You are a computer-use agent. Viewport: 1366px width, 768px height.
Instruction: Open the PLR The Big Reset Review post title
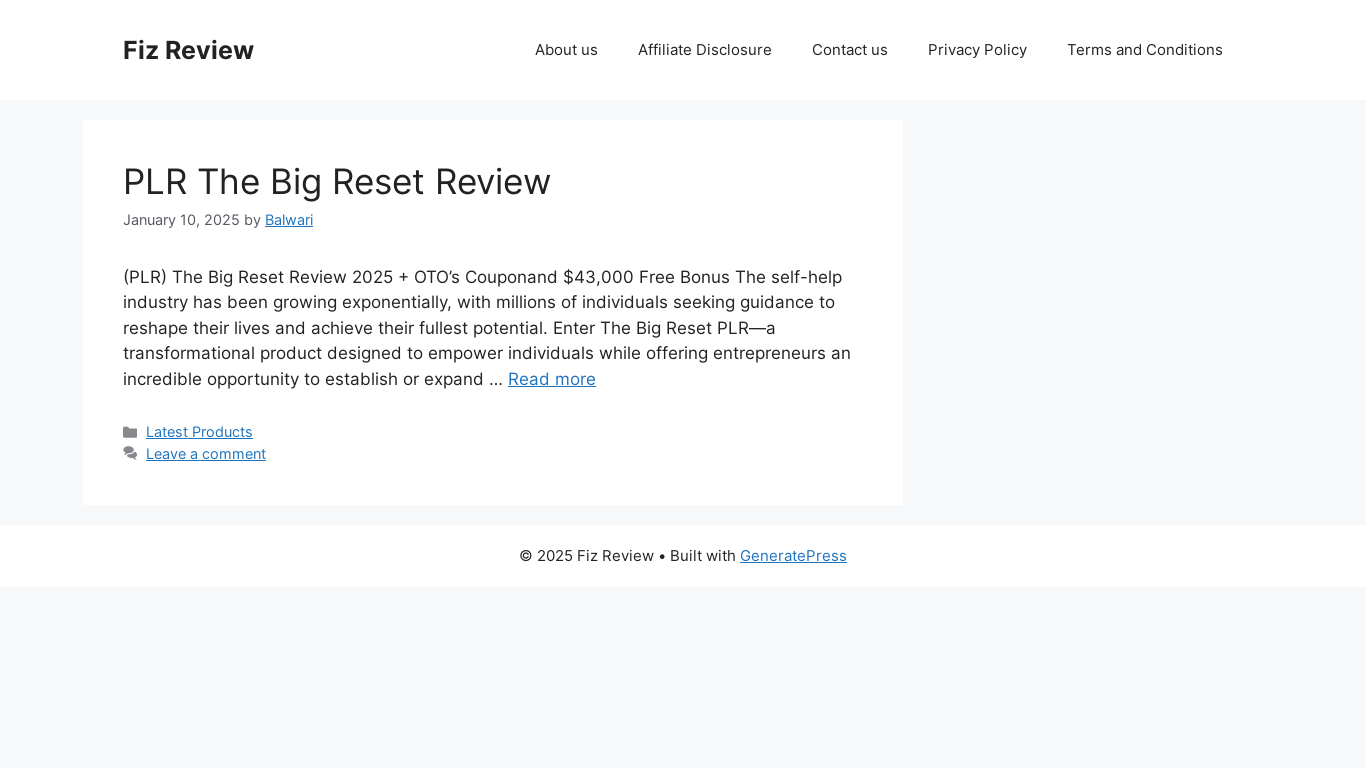tap(337, 182)
